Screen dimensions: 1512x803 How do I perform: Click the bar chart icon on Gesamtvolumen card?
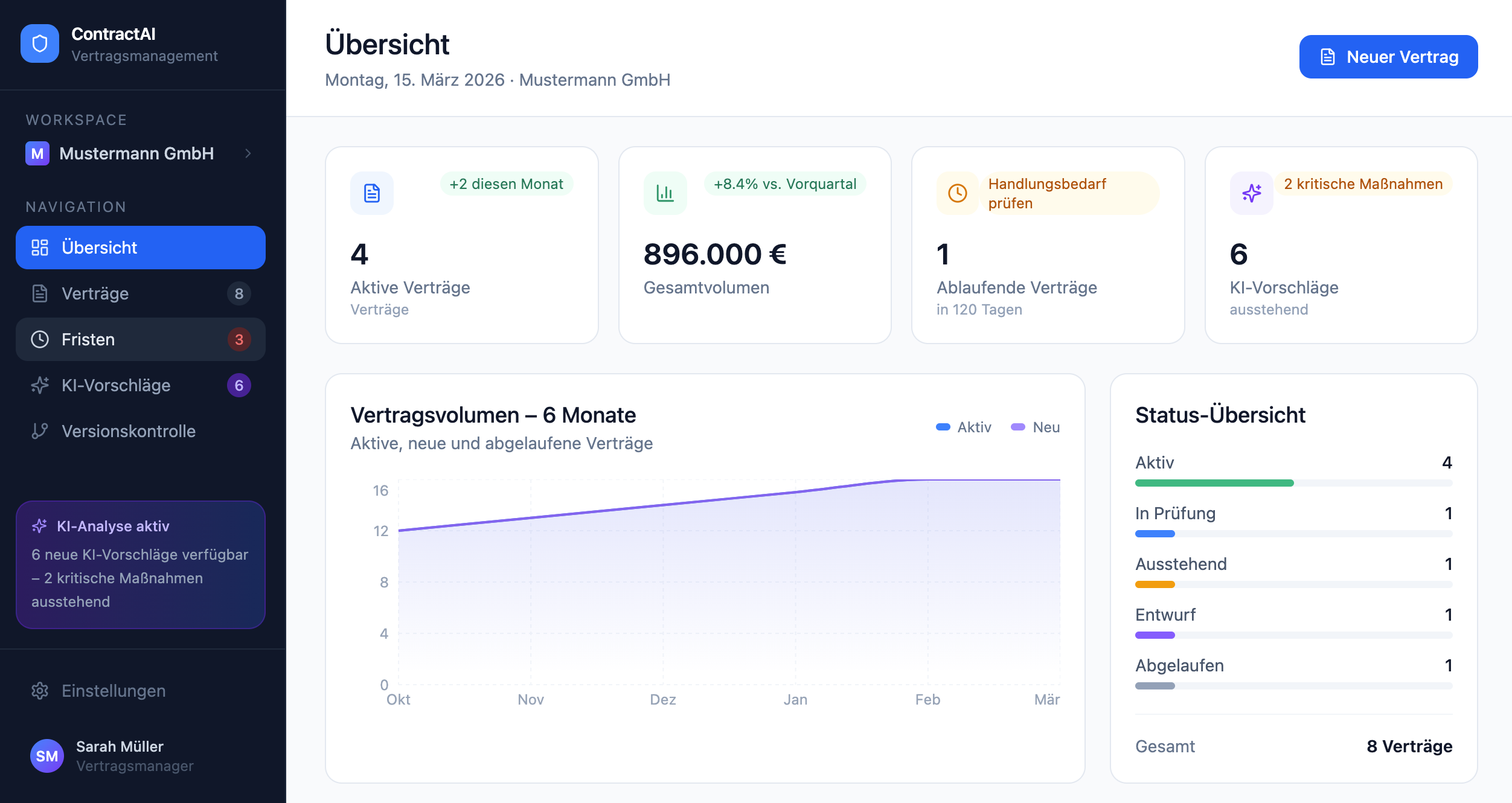coord(665,193)
